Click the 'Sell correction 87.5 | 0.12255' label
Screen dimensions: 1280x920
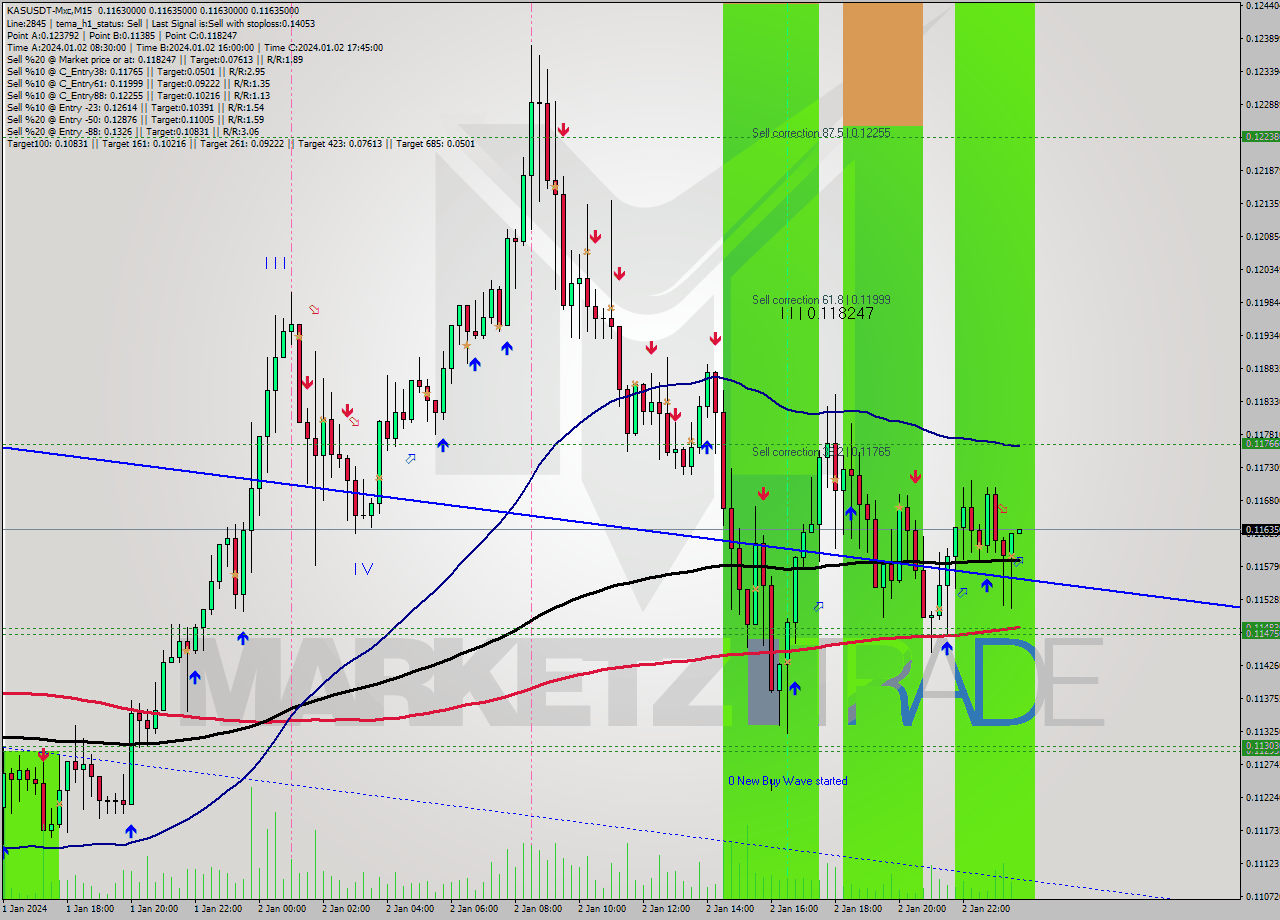tap(821, 132)
